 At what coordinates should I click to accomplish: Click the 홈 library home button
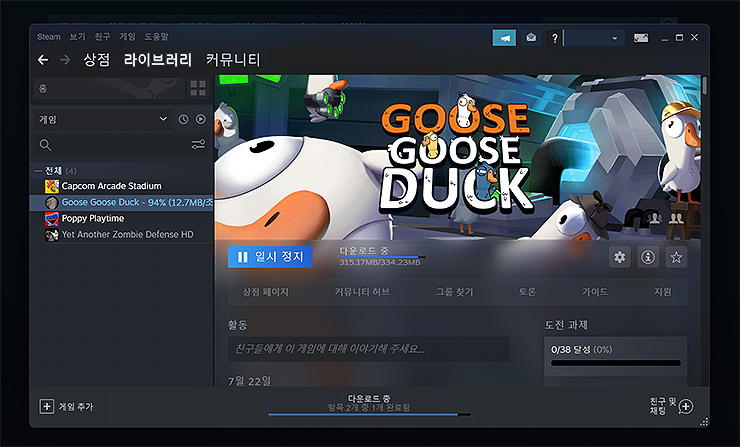click(109, 88)
